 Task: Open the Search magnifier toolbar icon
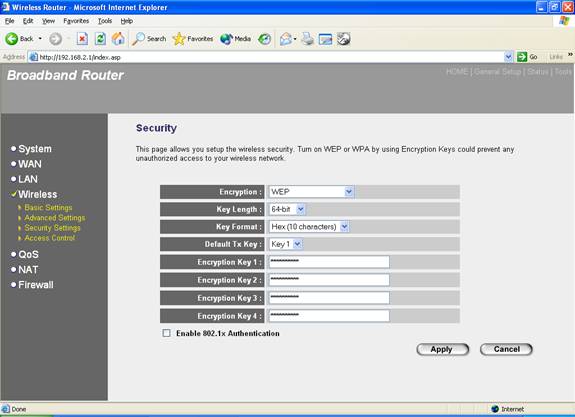point(138,39)
